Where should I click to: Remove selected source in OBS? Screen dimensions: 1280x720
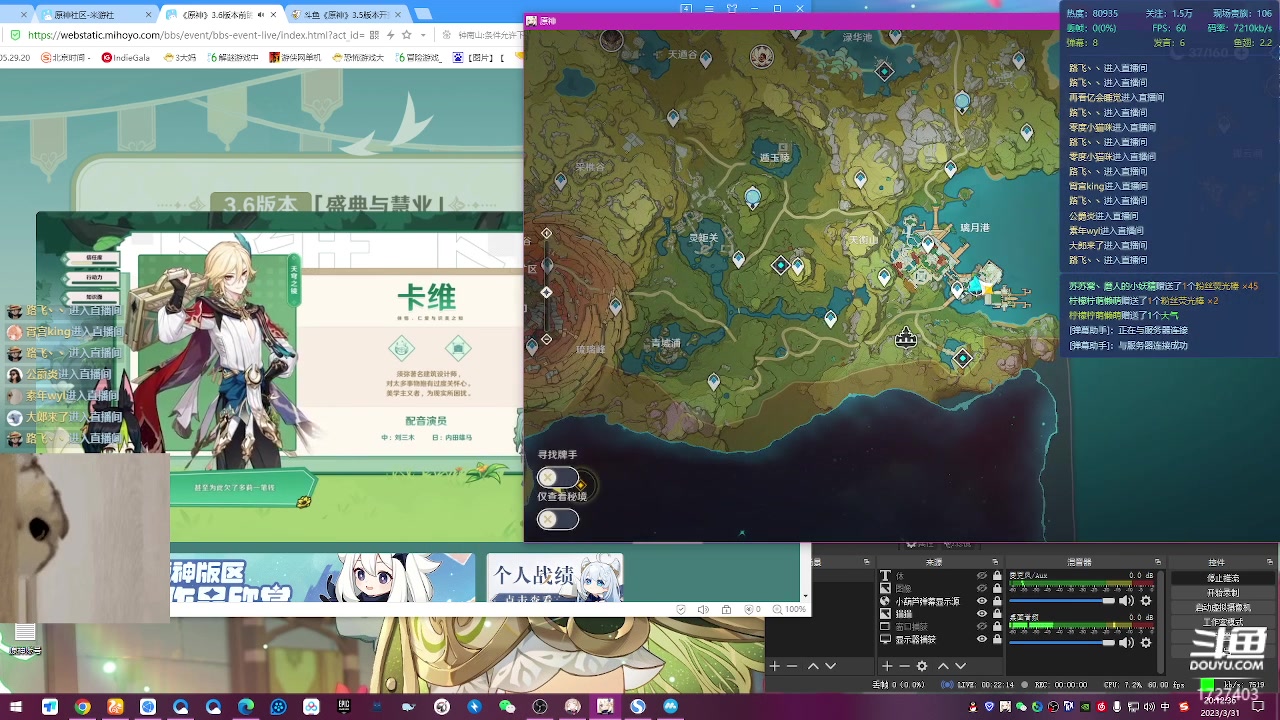905,666
